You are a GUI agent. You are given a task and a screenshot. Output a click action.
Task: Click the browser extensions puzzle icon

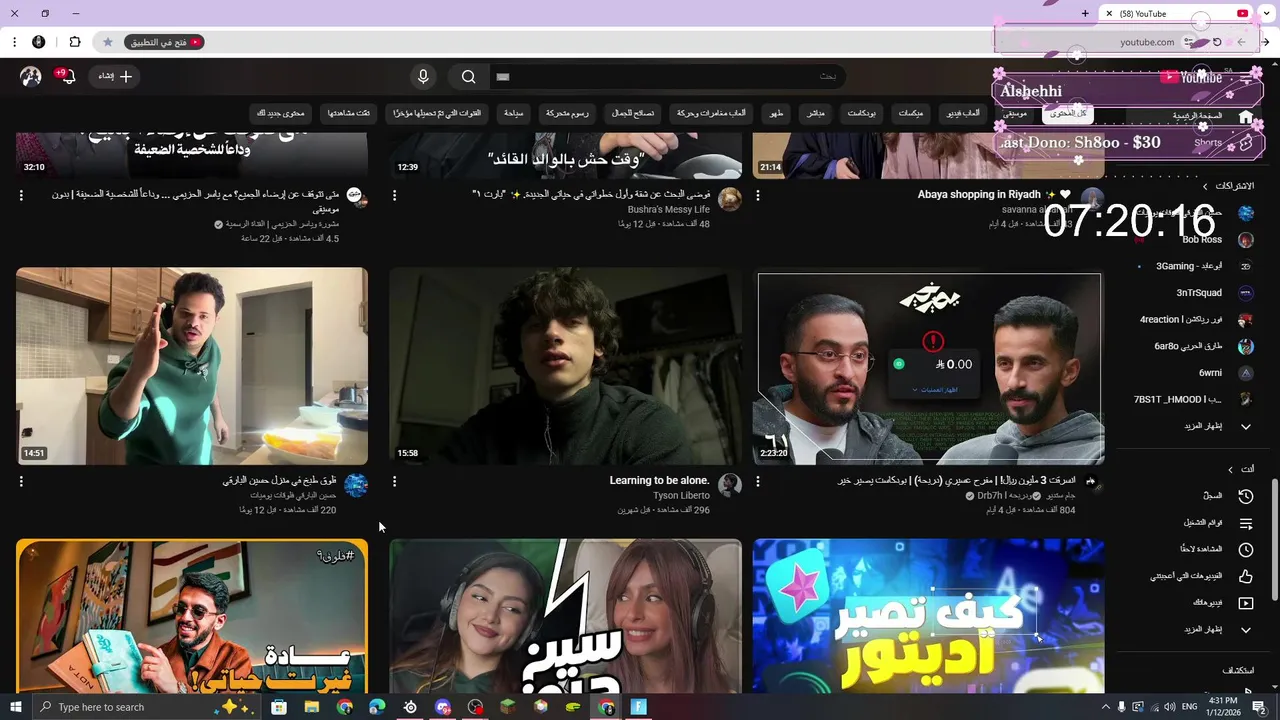[x=74, y=42]
